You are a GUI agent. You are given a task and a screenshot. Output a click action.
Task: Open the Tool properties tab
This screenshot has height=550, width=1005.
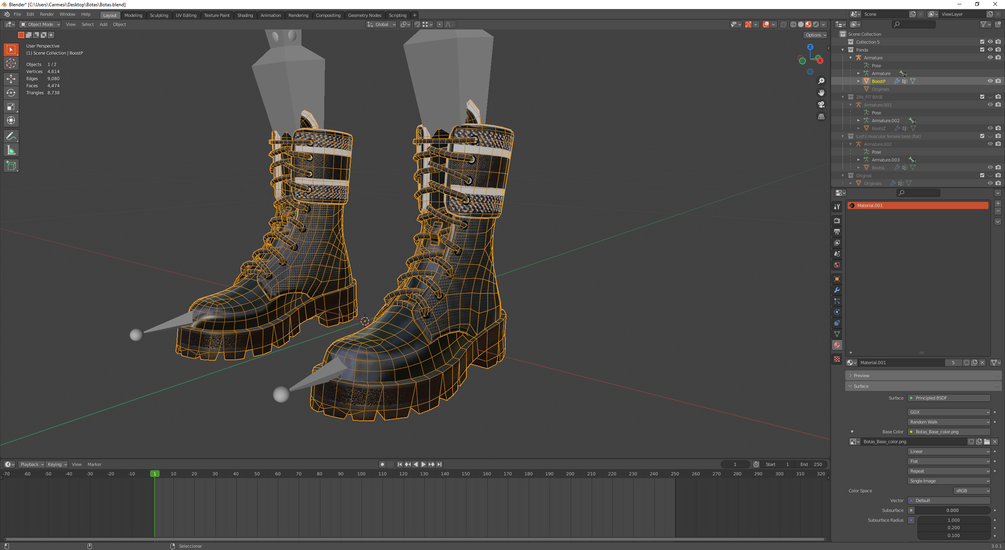click(836, 206)
